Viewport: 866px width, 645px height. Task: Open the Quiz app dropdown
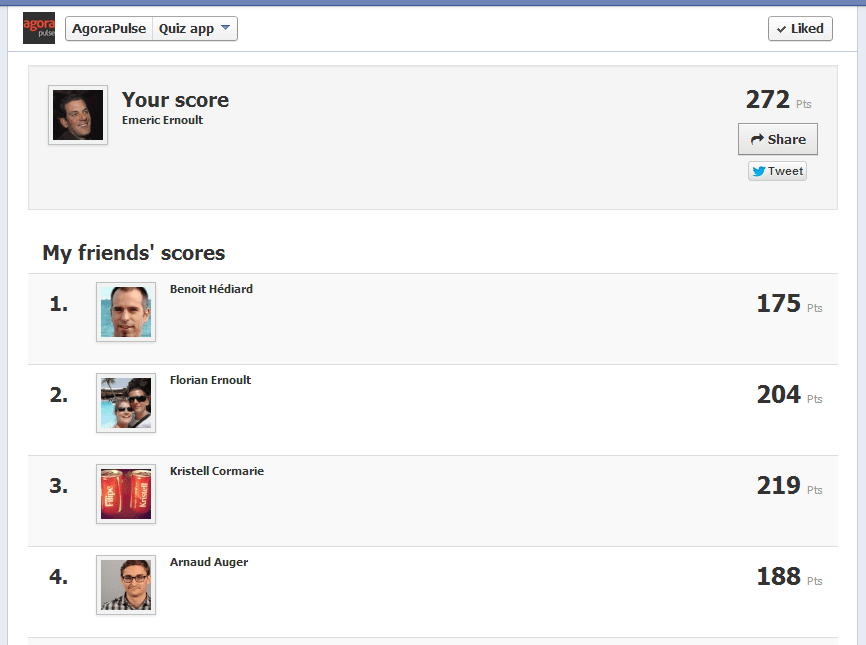(x=195, y=29)
